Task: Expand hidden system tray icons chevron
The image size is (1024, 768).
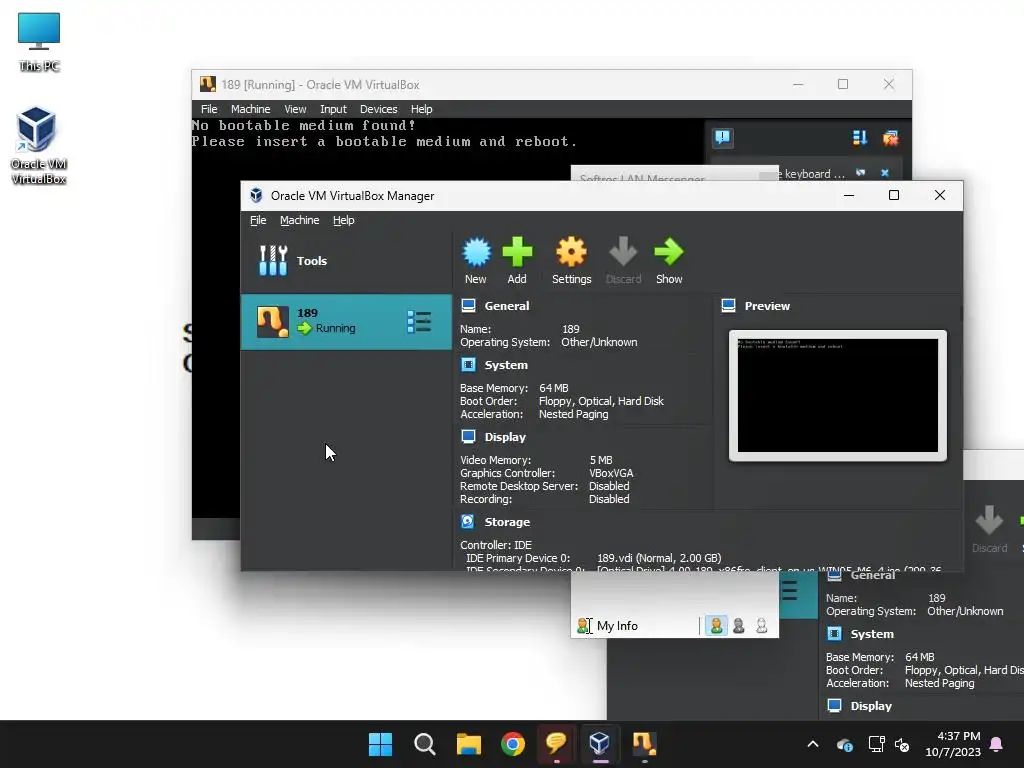Action: (813, 744)
